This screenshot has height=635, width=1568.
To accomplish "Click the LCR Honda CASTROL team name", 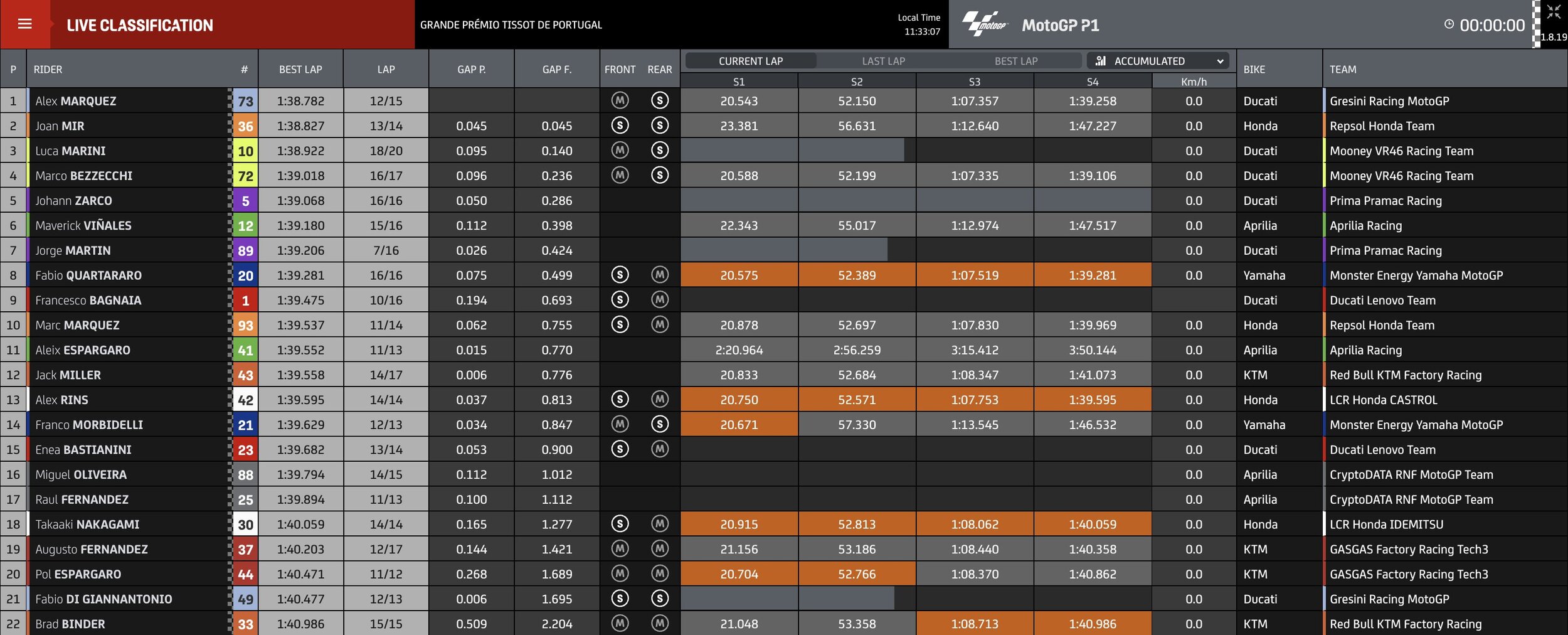I will tap(1384, 400).
